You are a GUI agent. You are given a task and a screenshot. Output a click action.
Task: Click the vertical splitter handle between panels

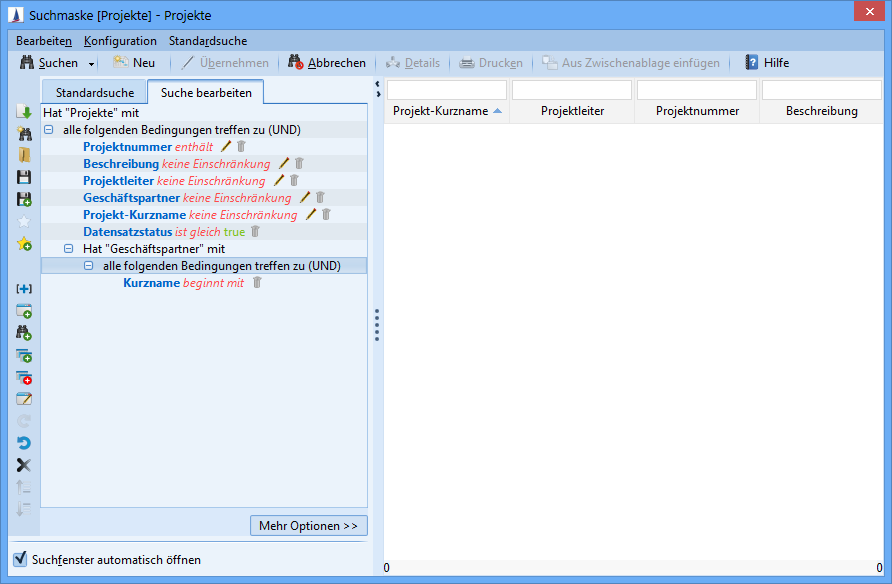point(376,325)
